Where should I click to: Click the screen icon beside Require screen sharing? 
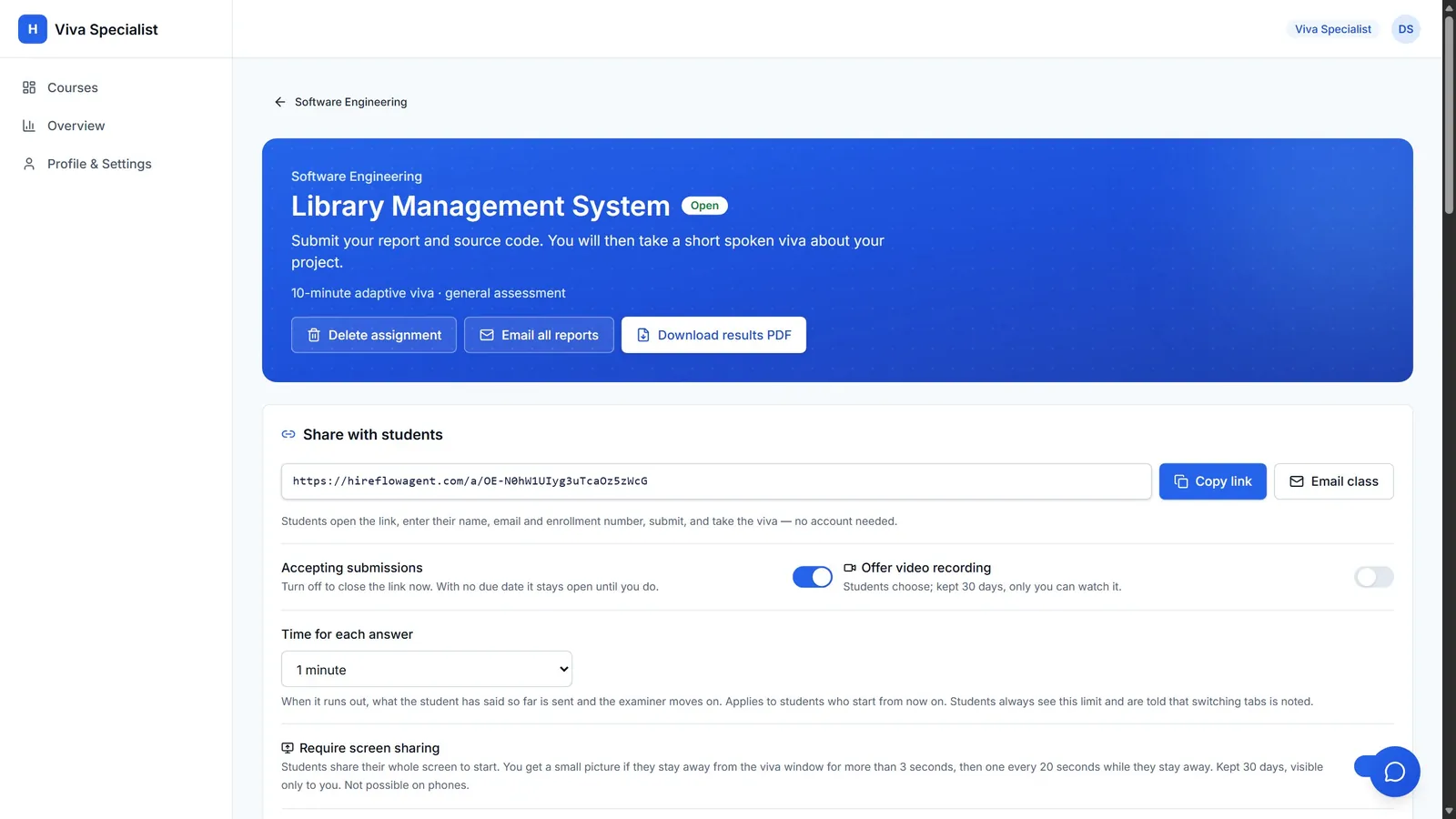(x=288, y=748)
